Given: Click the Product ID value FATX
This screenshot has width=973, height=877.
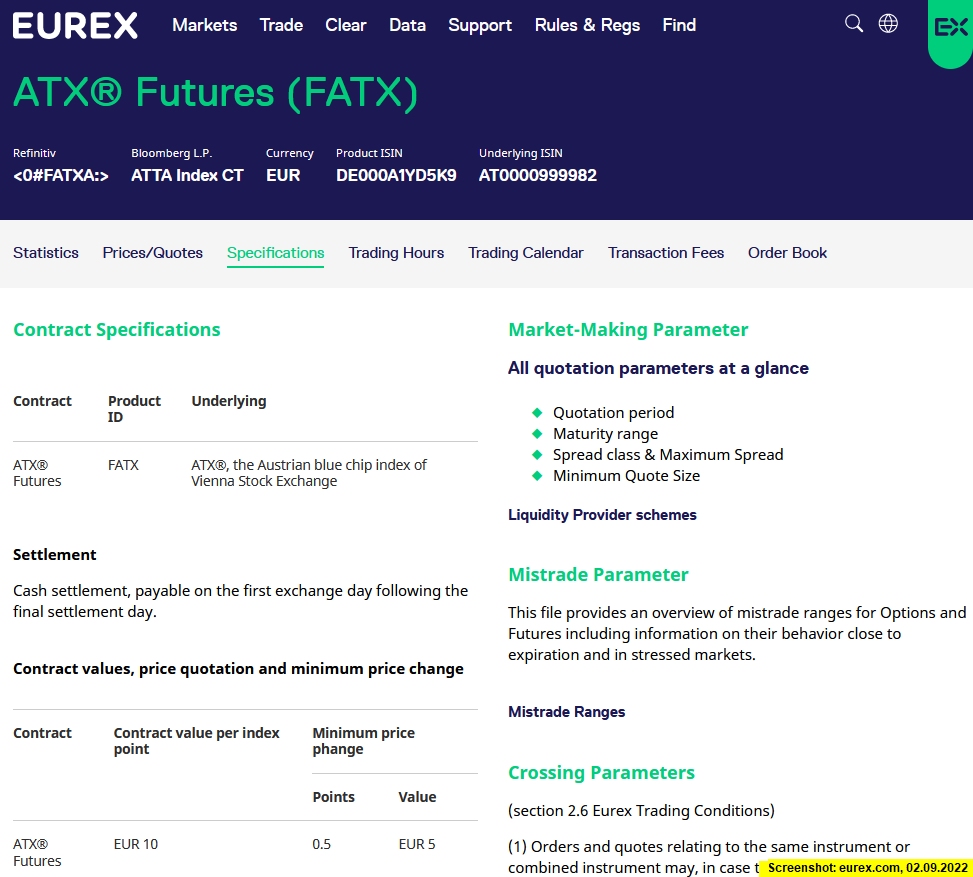Looking at the screenshot, I should [123, 465].
